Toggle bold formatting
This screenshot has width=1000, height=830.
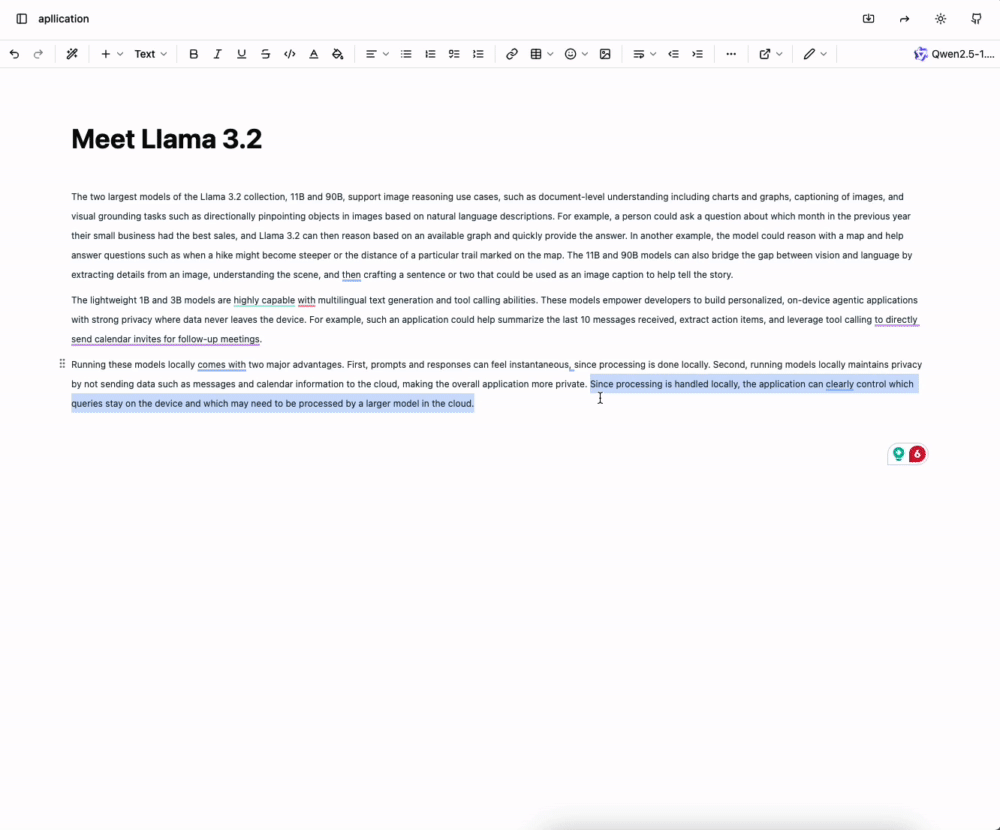[x=193, y=54]
